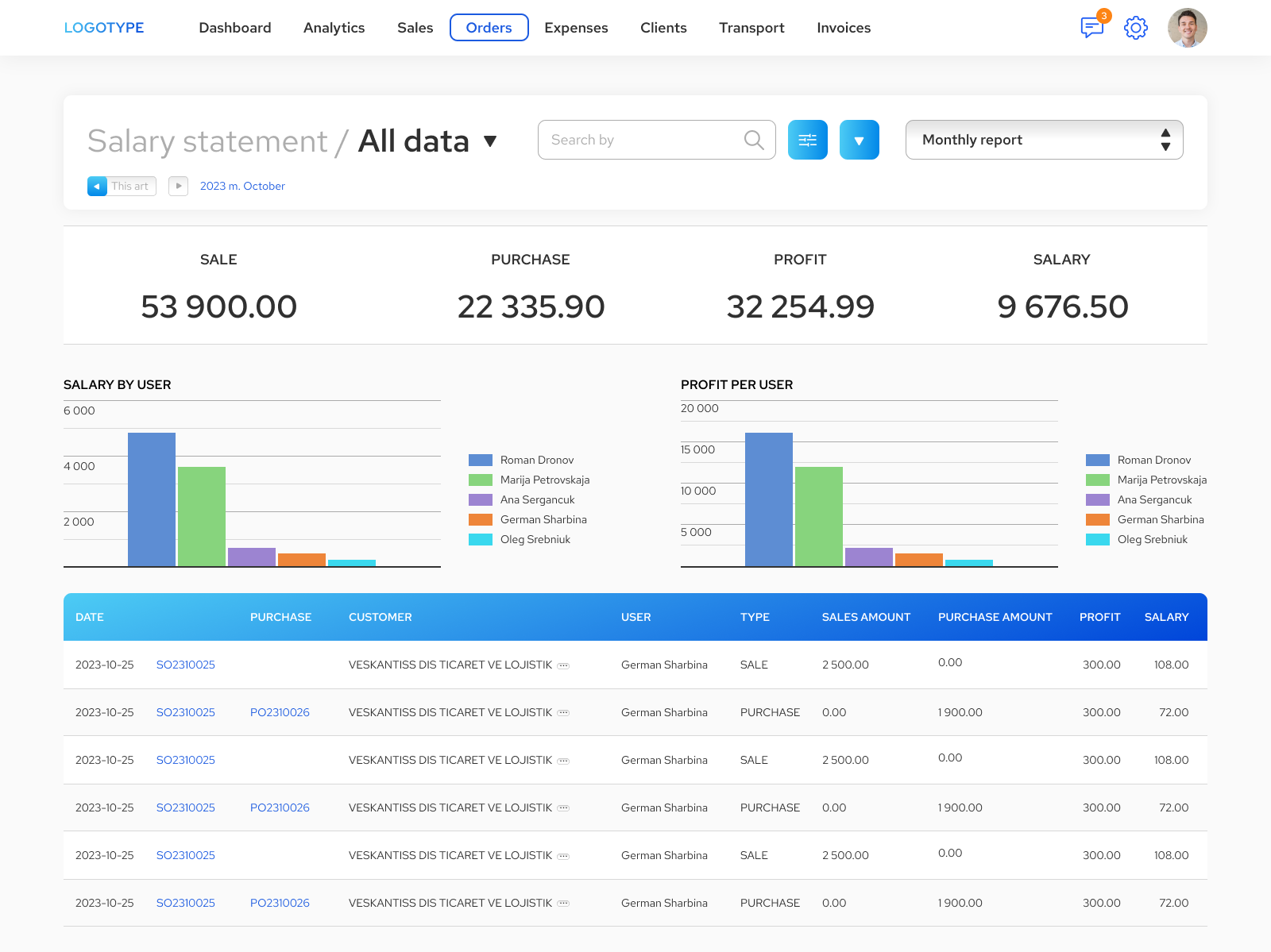Expand the All data dropdown arrow

[x=490, y=141]
